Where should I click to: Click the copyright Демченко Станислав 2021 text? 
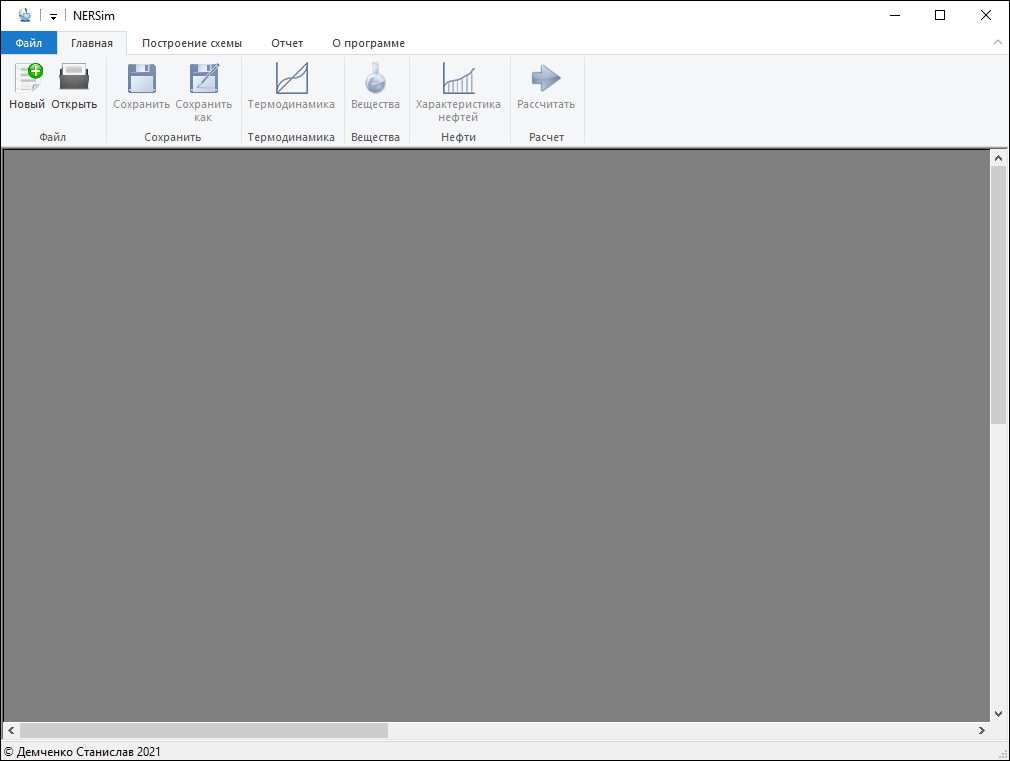click(x=82, y=752)
